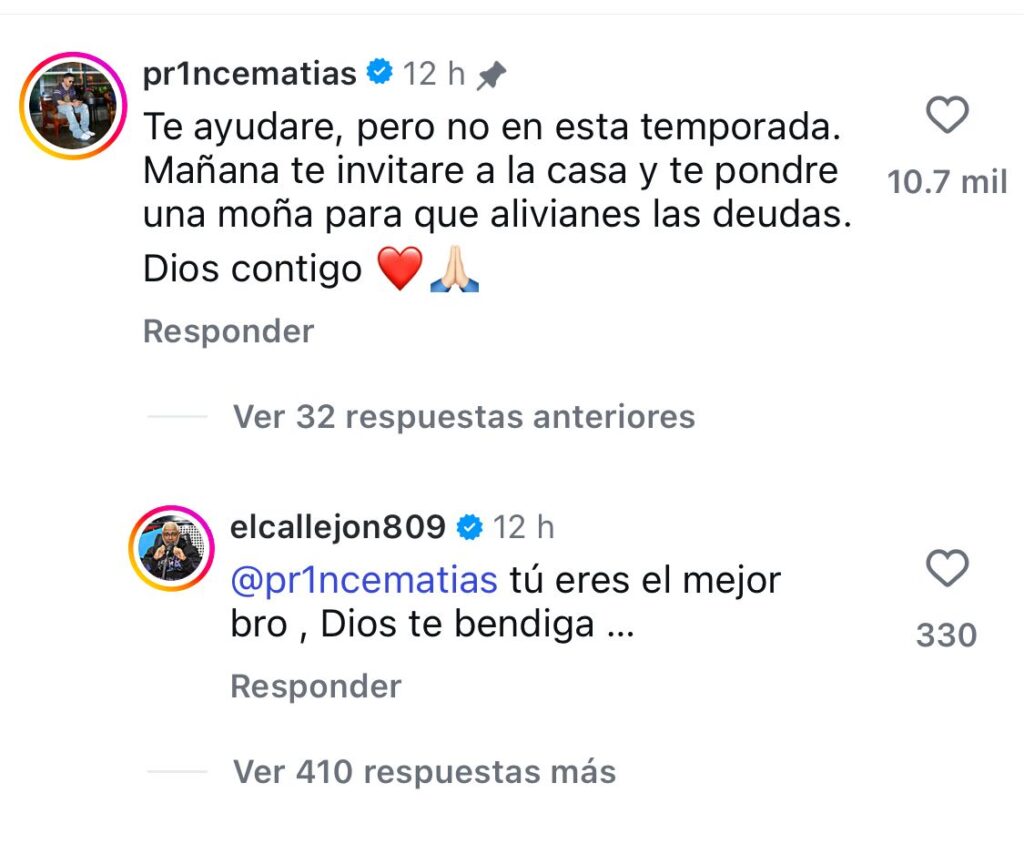The width and height of the screenshot is (1024, 844).
Task: Click elcallejon809's verified checkmark
Action: coord(466,525)
